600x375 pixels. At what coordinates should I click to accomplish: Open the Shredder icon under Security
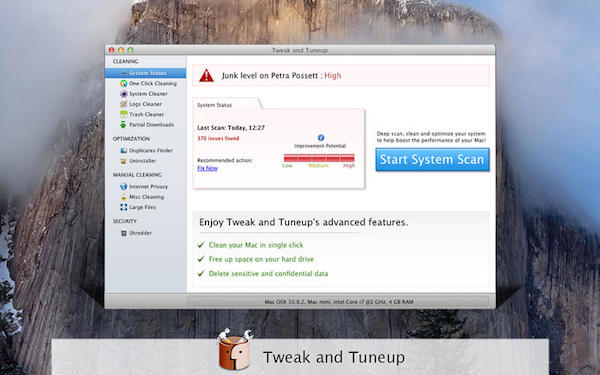click(x=124, y=233)
